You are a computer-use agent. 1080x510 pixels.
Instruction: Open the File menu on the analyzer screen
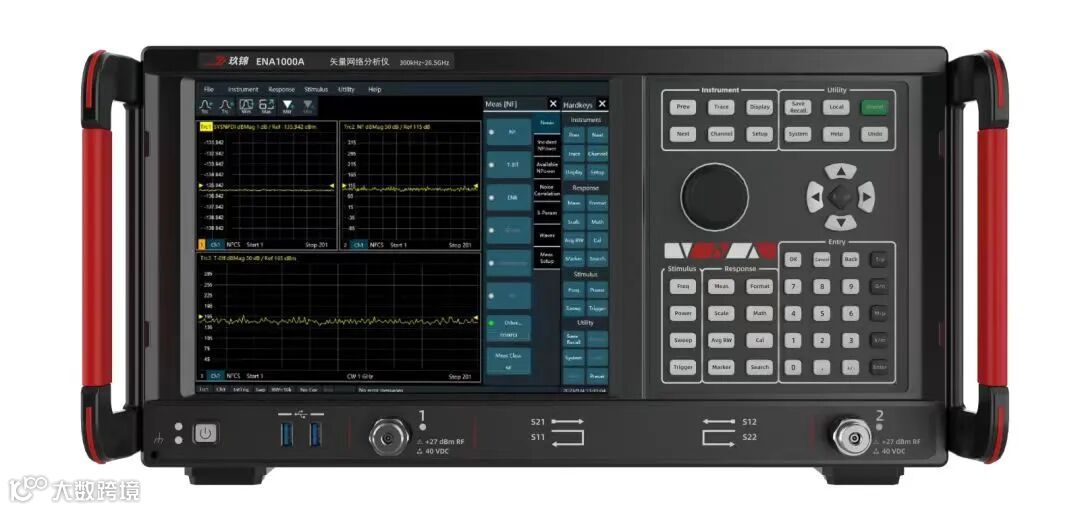pyautogui.click(x=209, y=90)
